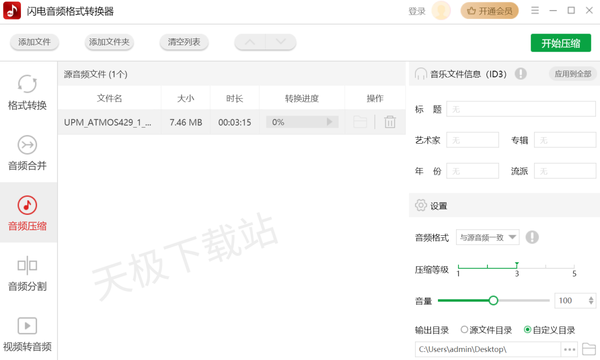Viewport: 600px width, 360px height.
Task: Click the 开通会员 VIP button
Action: (489, 11)
